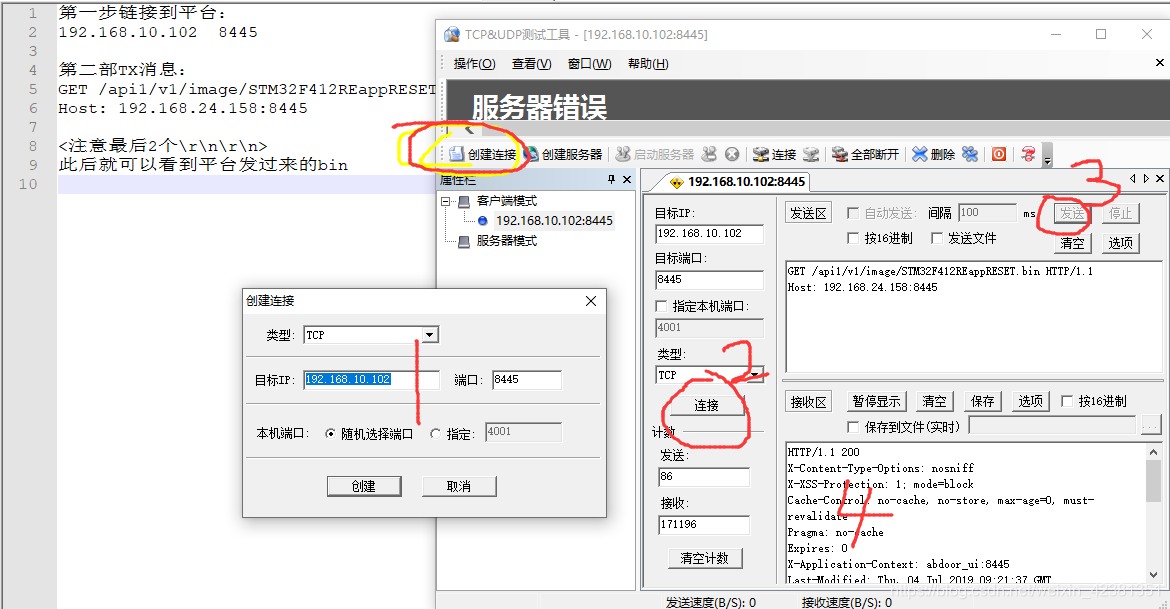Click the 连接 toolbar icon
The image size is (1170, 609).
pos(760,154)
